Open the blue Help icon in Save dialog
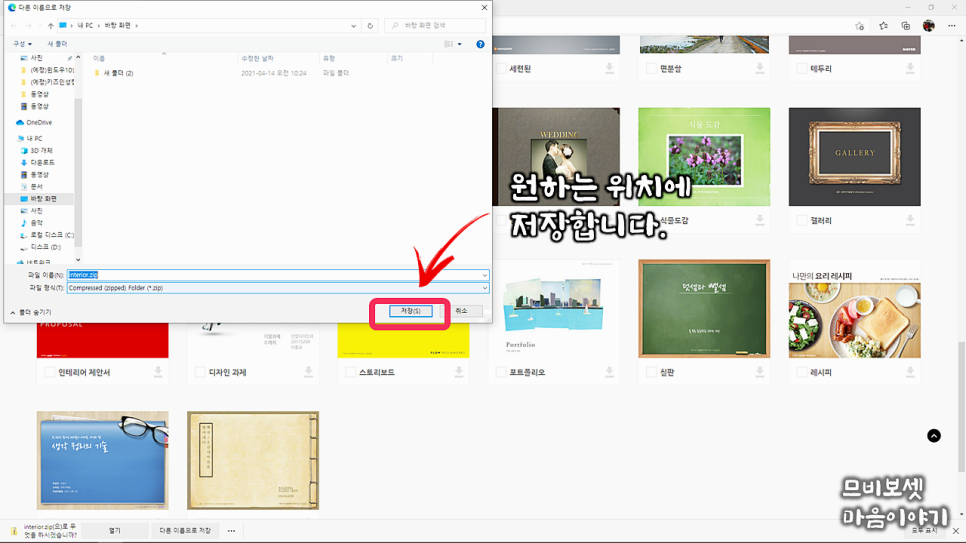The height and width of the screenshot is (543, 966). (480, 44)
